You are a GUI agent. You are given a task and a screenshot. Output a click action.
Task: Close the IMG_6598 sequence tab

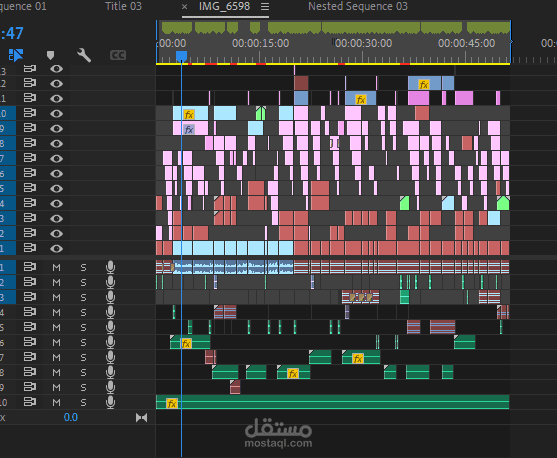coord(184,6)
